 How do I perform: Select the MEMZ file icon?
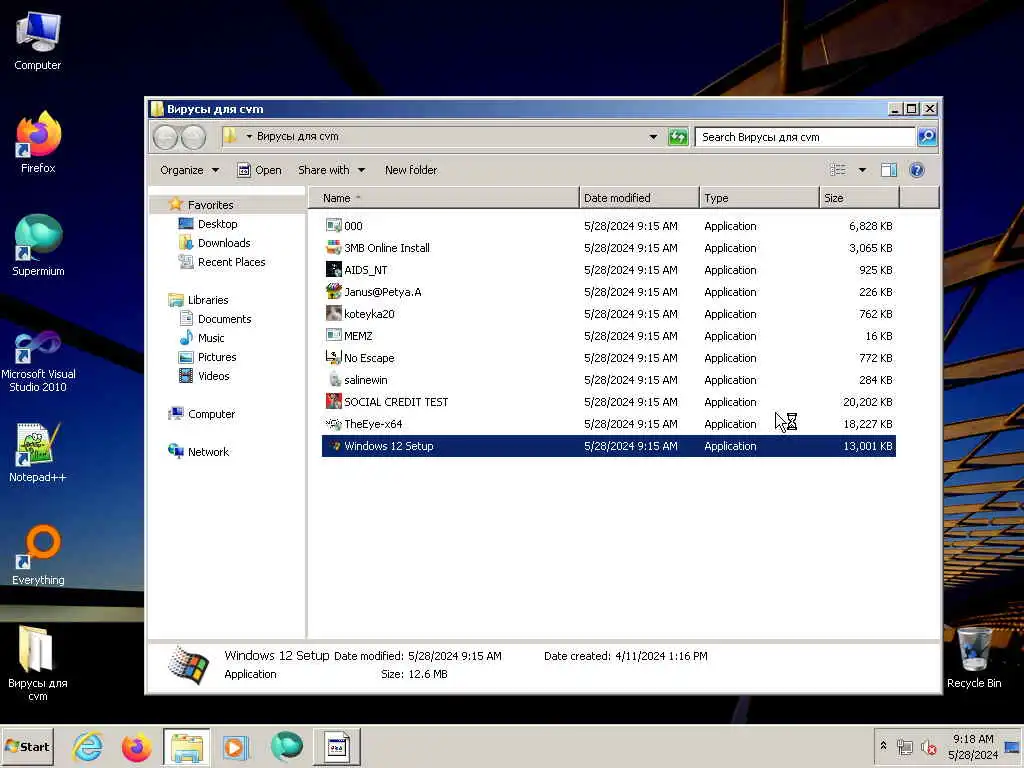tap(334, 336)
